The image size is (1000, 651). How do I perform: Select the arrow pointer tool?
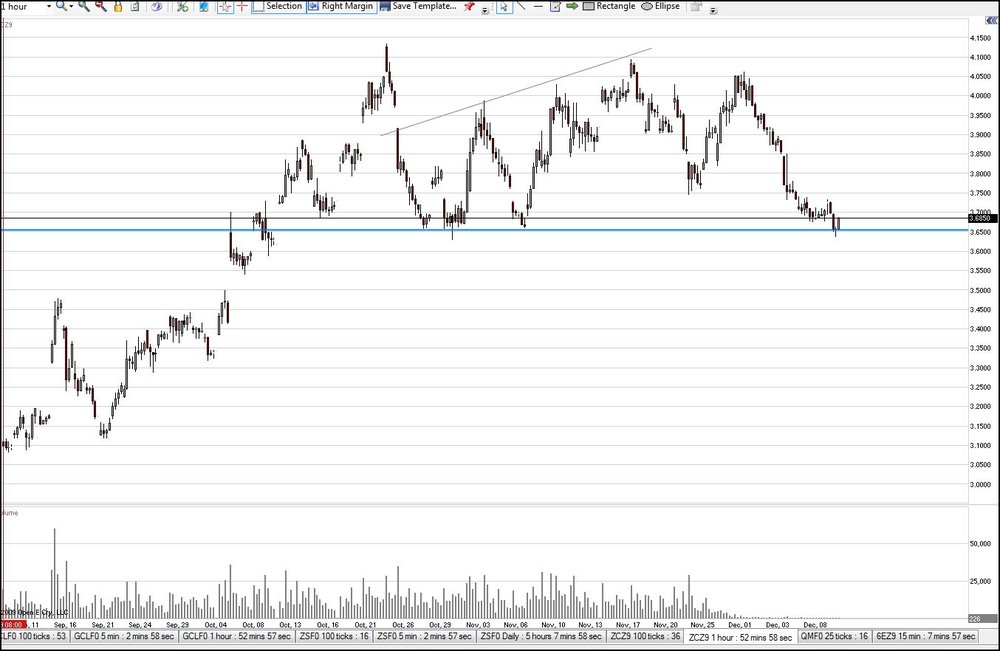click(x=504, y=6)
